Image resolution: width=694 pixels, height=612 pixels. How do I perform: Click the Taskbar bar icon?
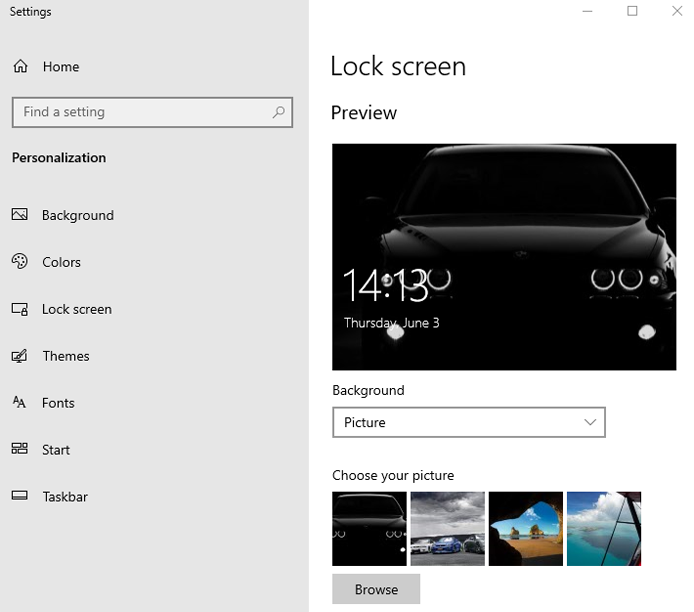click(19, 496)
